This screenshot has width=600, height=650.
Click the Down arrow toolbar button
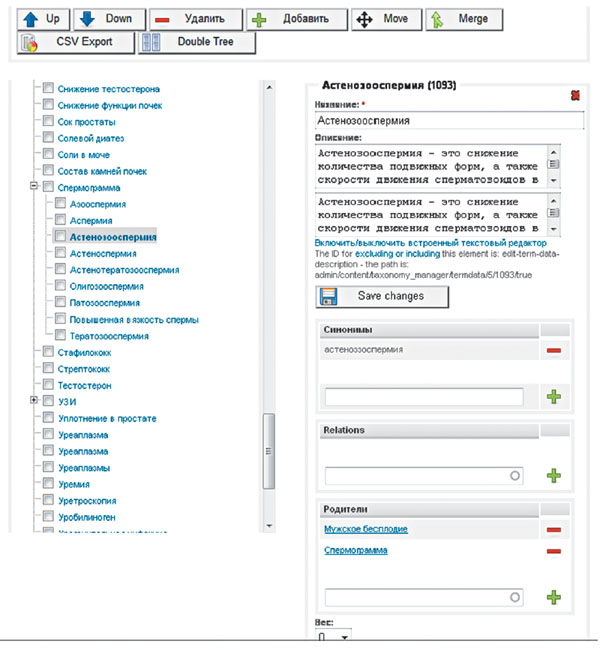pyautogui.click(x=109, y=19)
